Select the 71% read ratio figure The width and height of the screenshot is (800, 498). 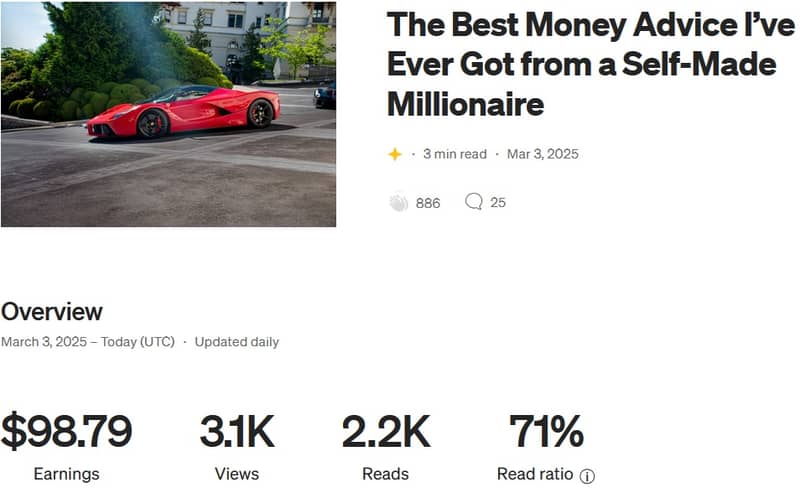(546, 432)
